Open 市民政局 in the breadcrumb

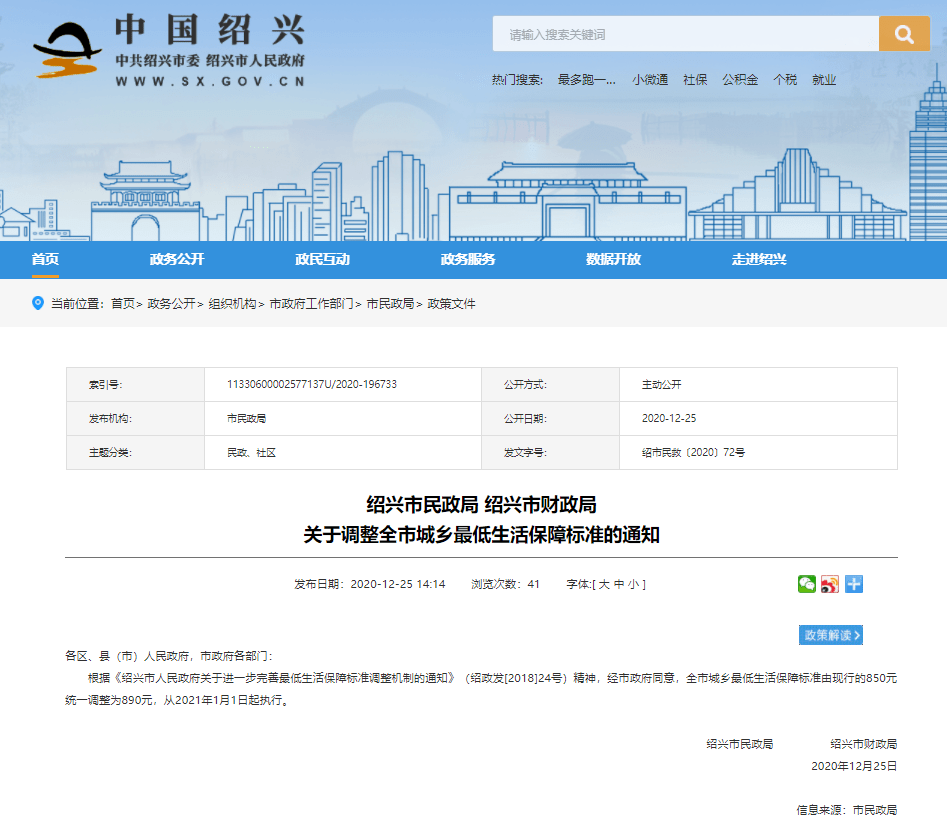click(390, 304)
